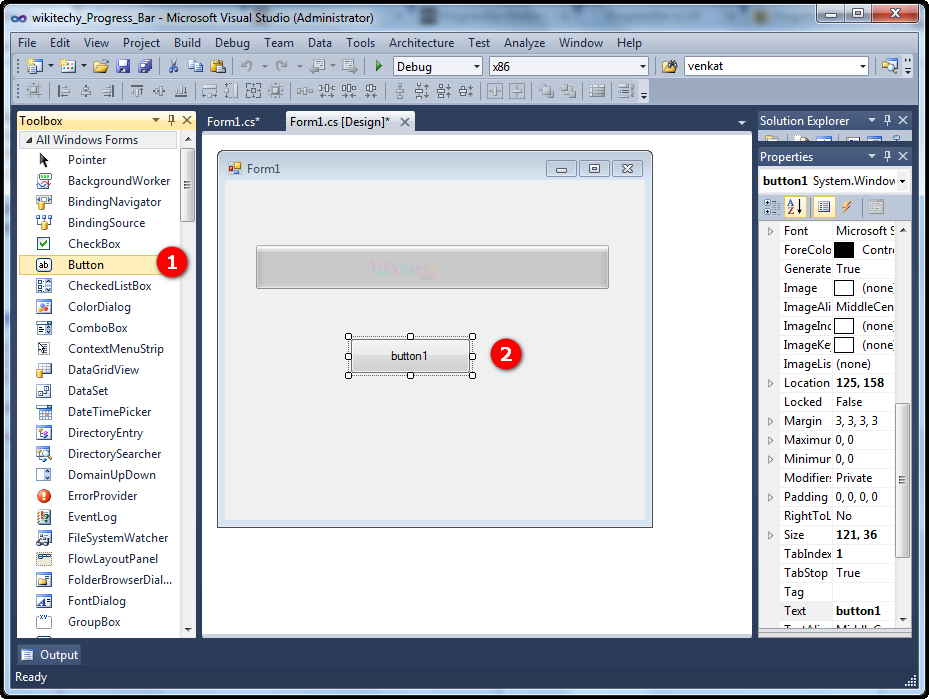Switch to the Form1.cs* code tab
929x699 pixels.
[x=233, y=122]
